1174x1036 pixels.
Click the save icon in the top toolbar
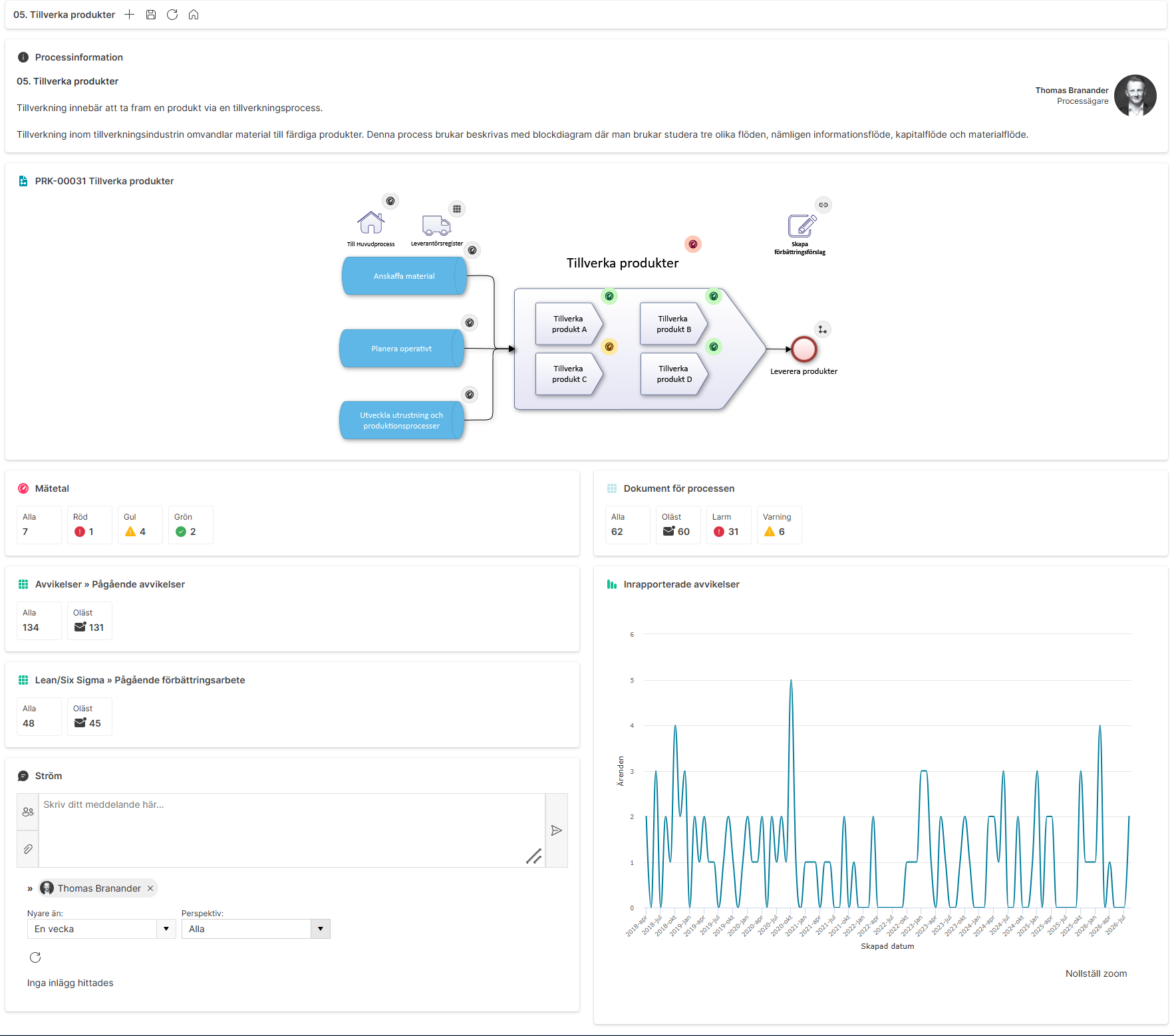151,15
